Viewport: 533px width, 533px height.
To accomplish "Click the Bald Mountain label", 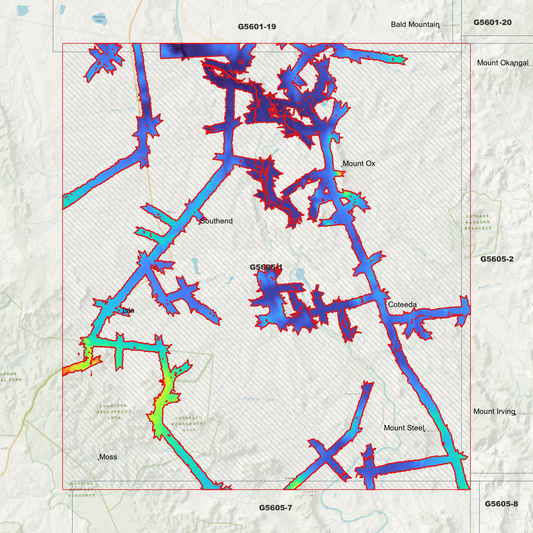I will coord(415,24).
